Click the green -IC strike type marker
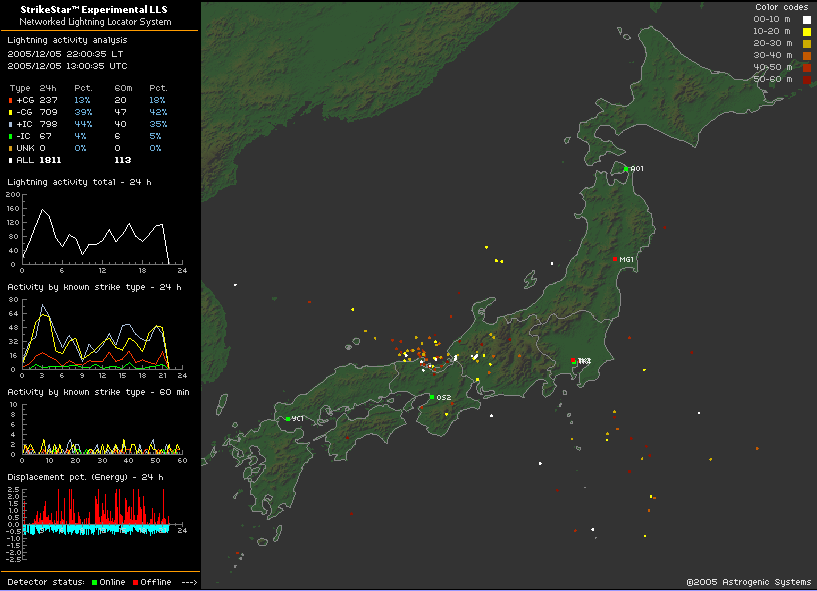This screenshot has height=591, width=817. (x=10, y=136)
